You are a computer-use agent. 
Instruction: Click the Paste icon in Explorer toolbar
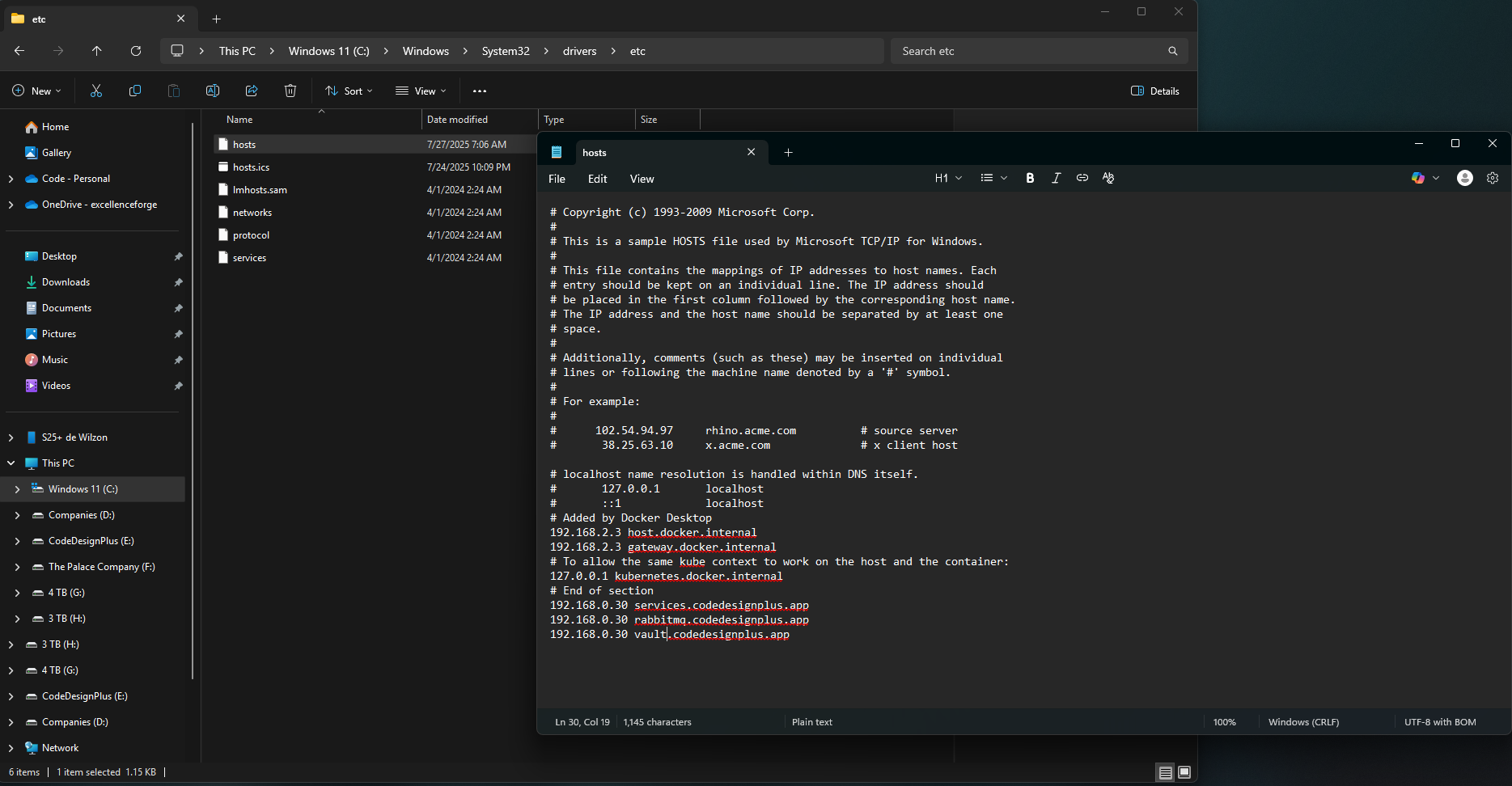[173, 91]
